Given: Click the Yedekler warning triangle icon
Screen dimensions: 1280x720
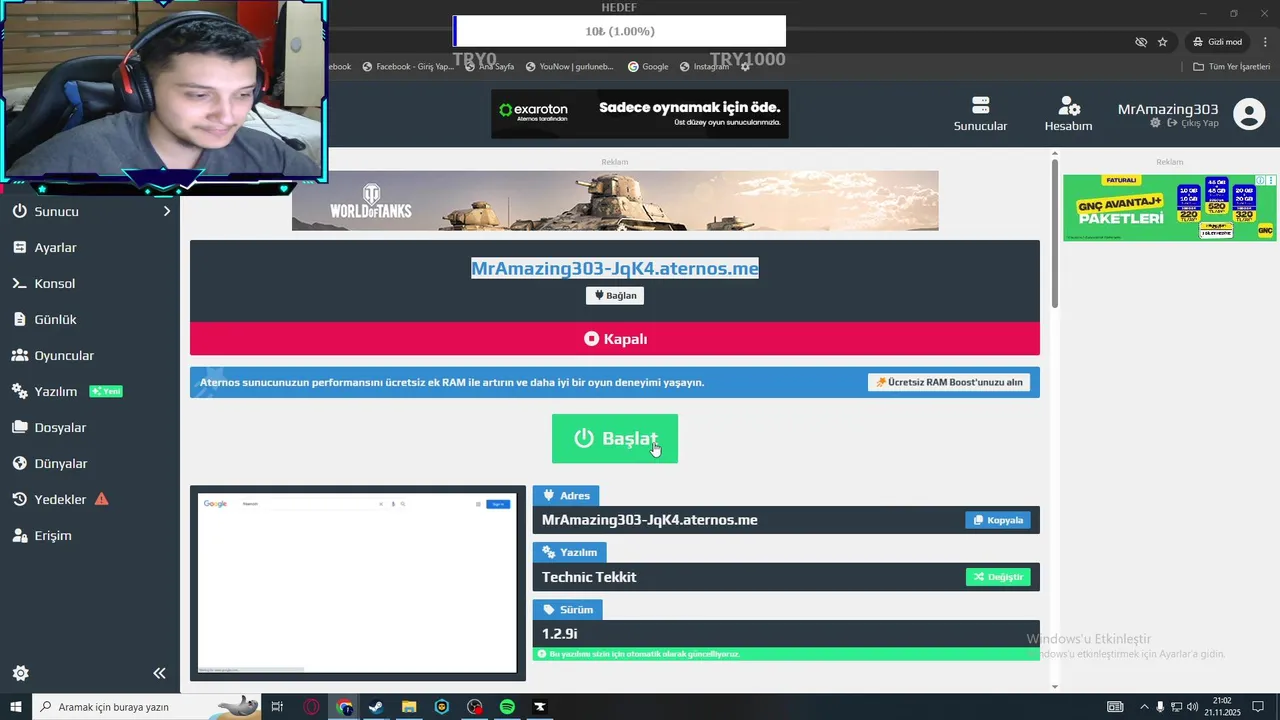Looking at the screenshot, I should [102, 499].
